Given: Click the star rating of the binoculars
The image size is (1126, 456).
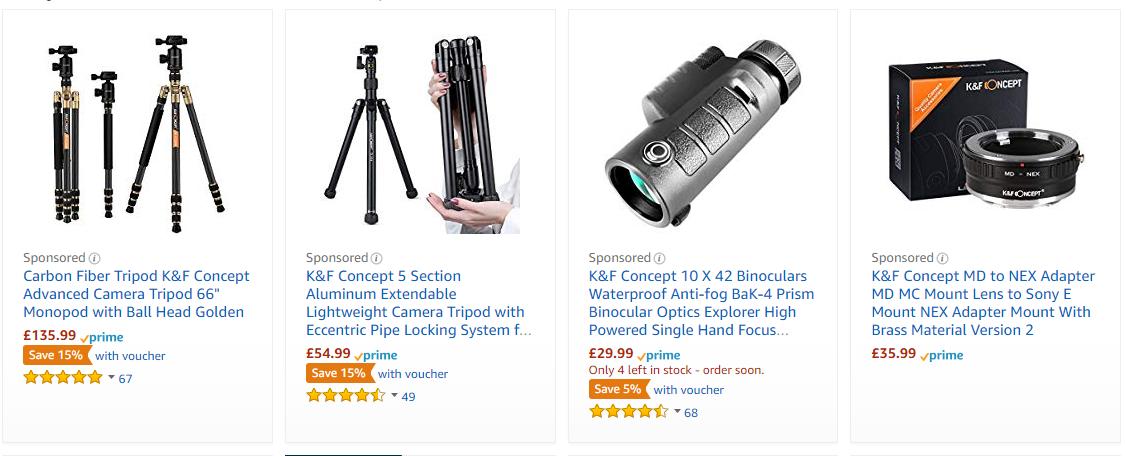Looking at the screenshot, I should coord(629,412).
